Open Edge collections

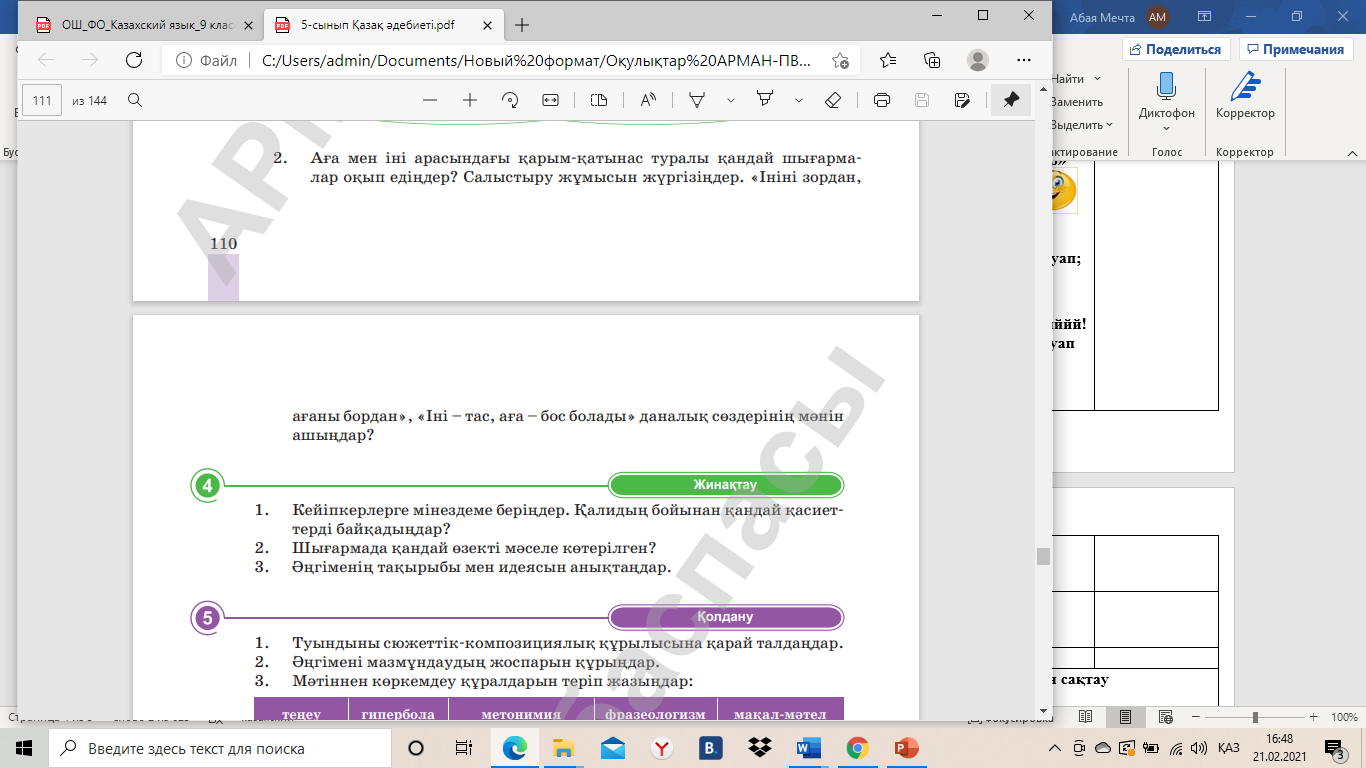(x=932, y=60)
